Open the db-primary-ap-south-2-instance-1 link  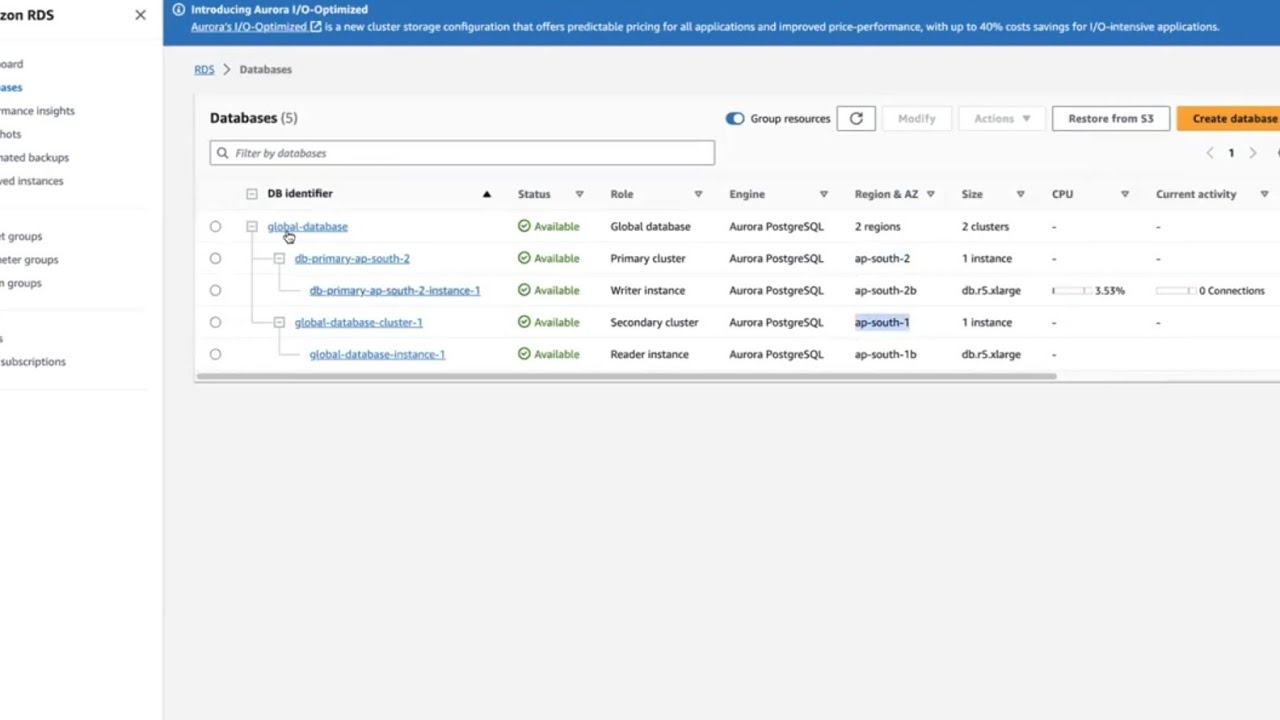coord(395,290)
